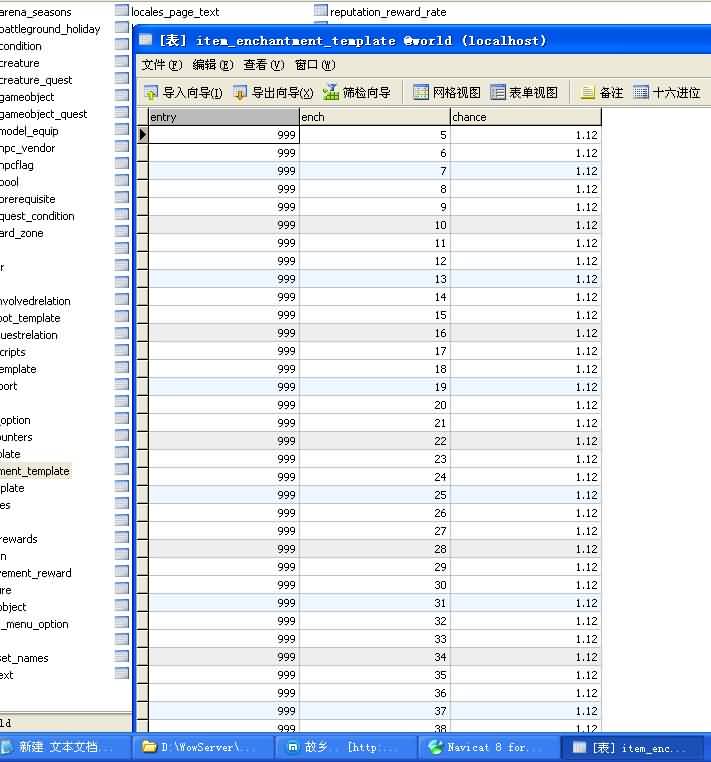
Task: Switch to [表] item_enc taskbar item
Action: click(x=631, y=747)
